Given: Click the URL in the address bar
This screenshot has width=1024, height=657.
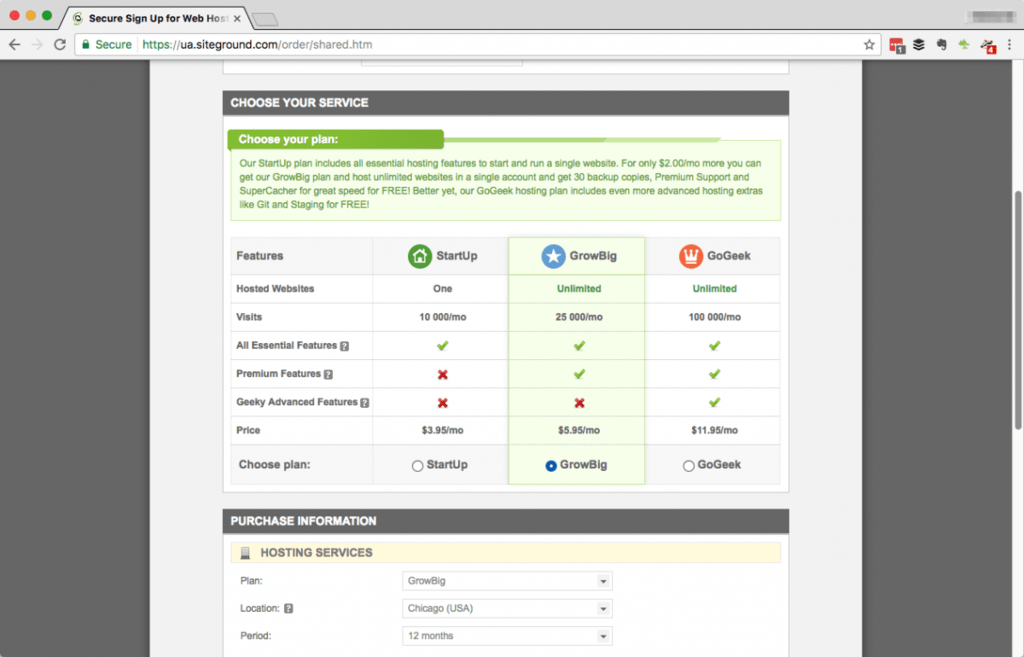Looking at the screenshot, I should pos(257,44).
